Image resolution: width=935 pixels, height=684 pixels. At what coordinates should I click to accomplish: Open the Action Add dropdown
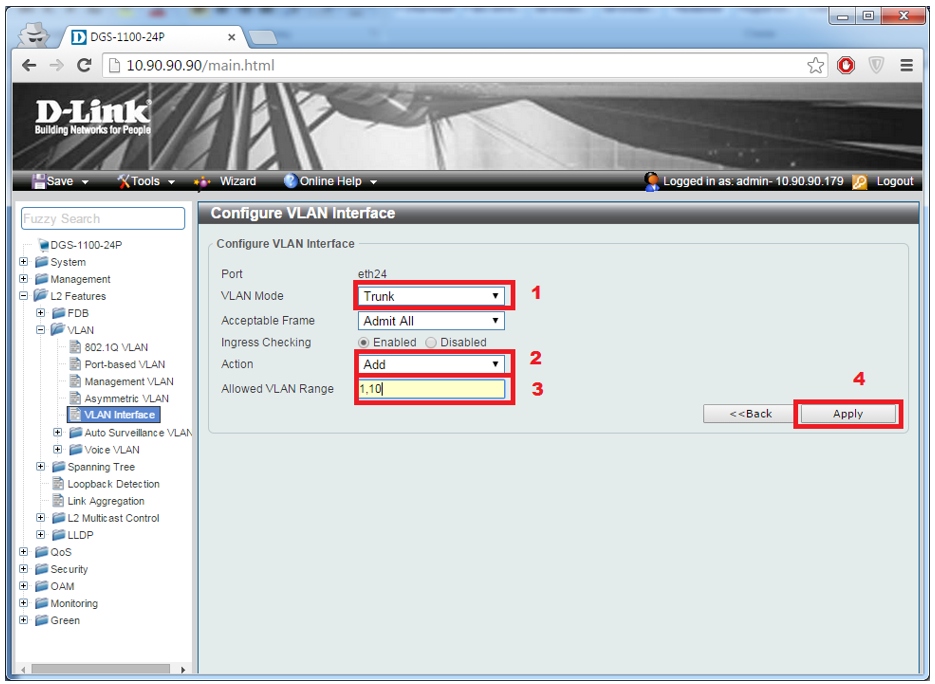click(x=432, y=364)
